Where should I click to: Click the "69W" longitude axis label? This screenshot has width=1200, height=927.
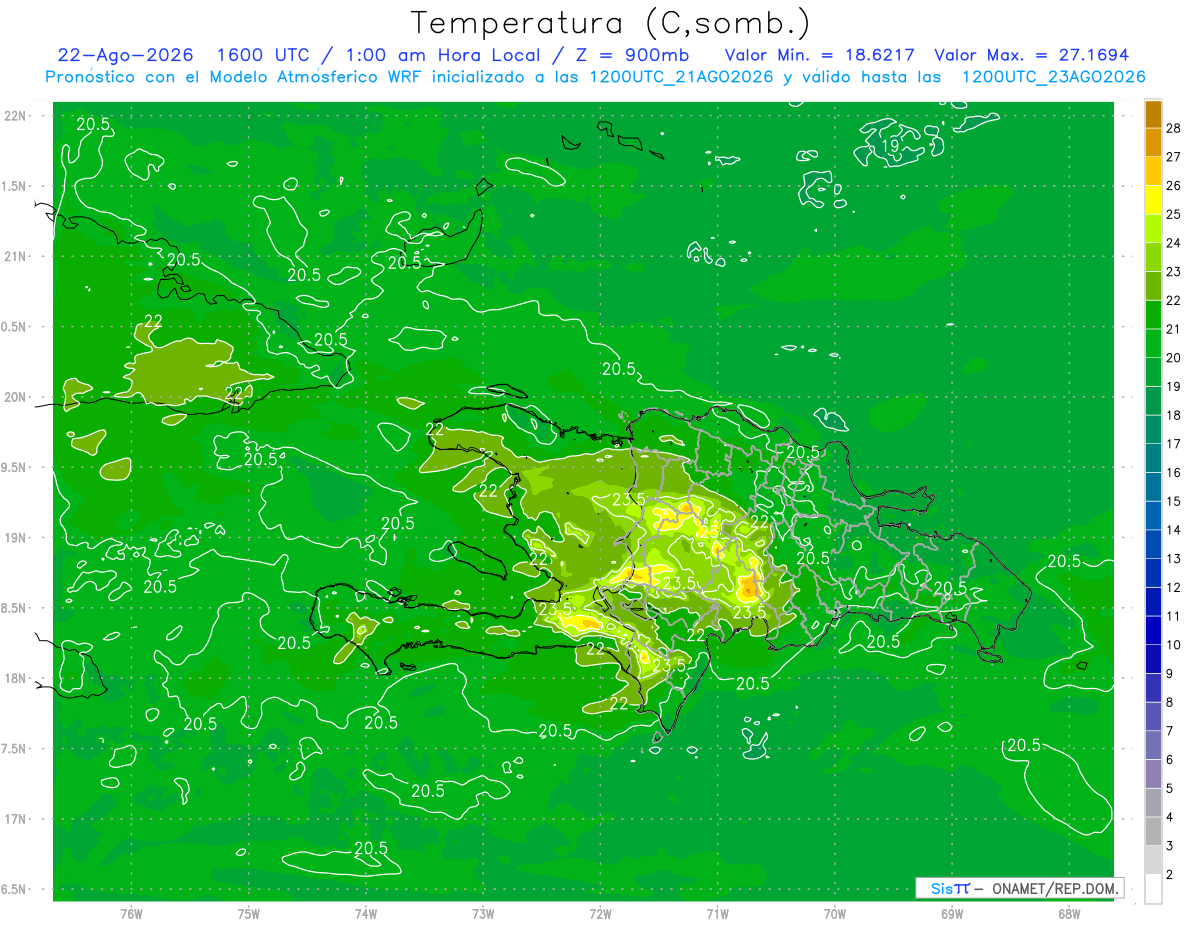coord(952,913)
